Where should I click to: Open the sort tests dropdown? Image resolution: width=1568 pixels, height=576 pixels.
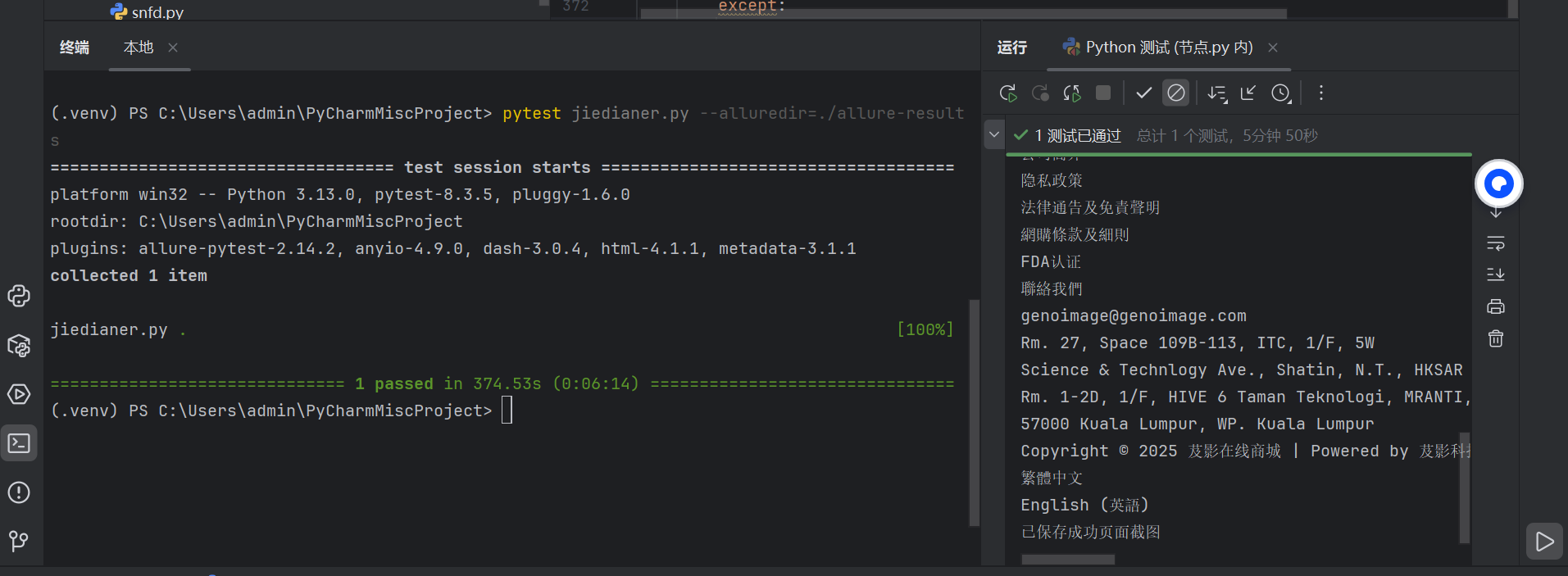pyautogui.click(x=1217, y=93)
